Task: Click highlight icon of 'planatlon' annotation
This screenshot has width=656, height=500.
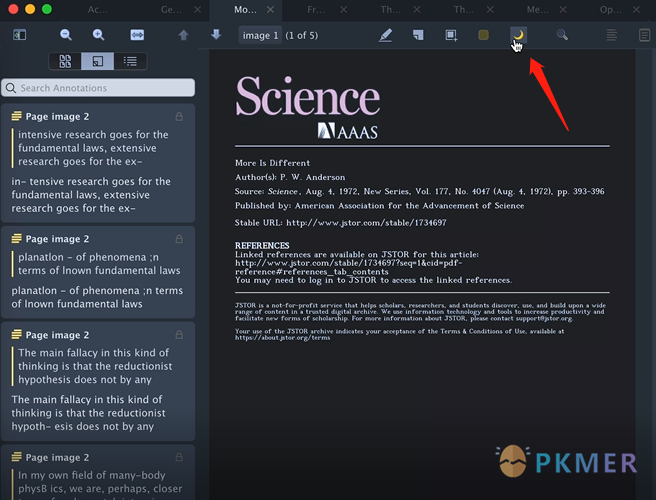Action: click(16, 238)
